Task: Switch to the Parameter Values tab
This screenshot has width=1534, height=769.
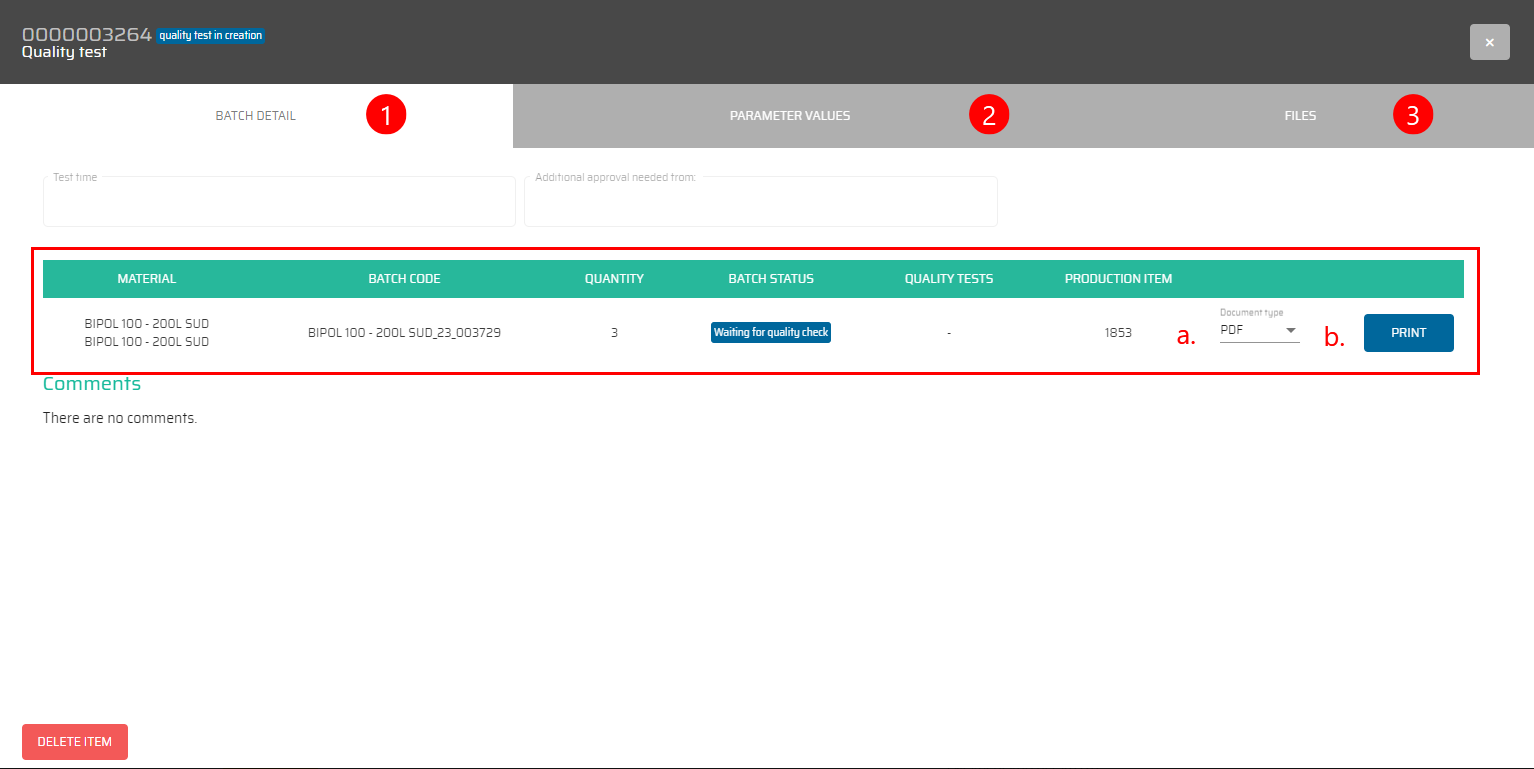Action: 789,116
